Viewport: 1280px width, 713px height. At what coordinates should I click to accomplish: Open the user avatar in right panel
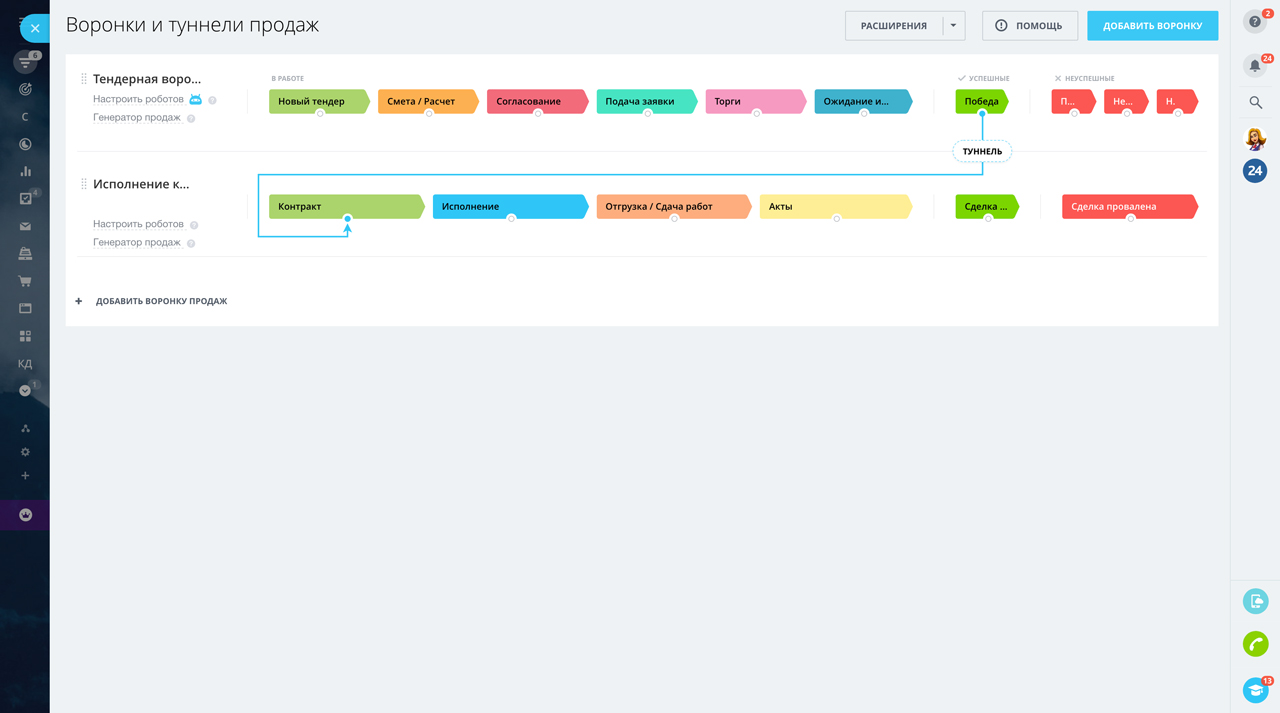pyautogui.click(x=1255, y=139)
